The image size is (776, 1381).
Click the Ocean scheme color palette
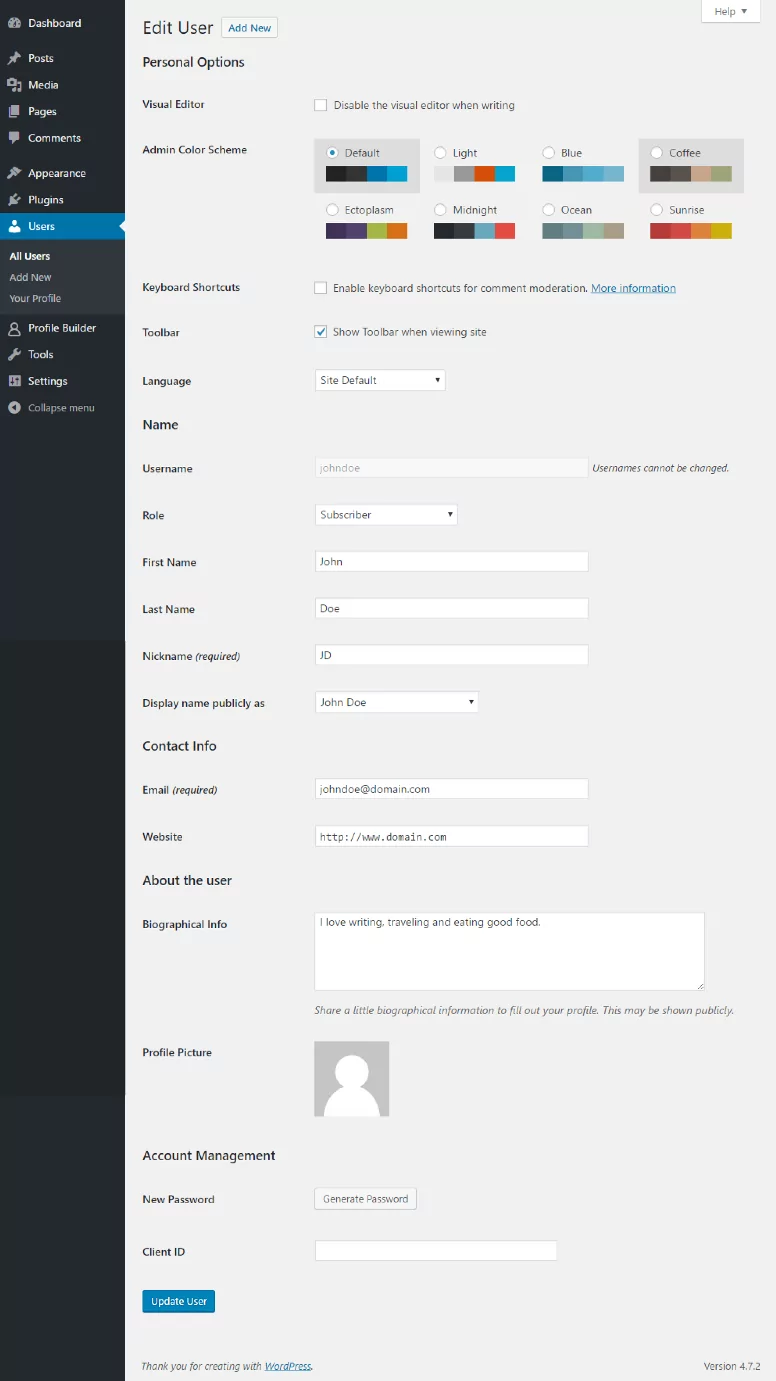(x=583, y=231)
